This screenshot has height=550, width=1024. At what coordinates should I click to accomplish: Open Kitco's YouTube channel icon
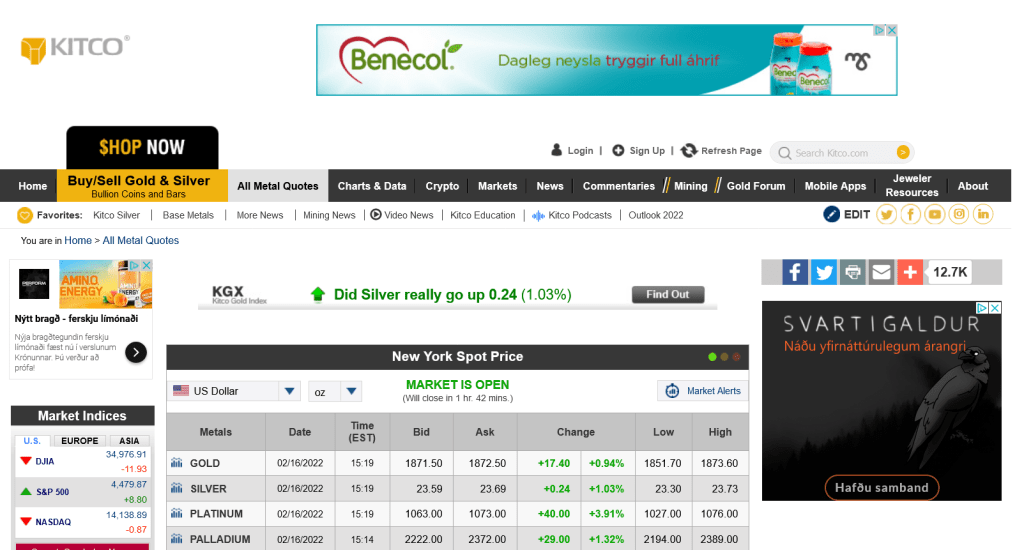click(935, 214)
